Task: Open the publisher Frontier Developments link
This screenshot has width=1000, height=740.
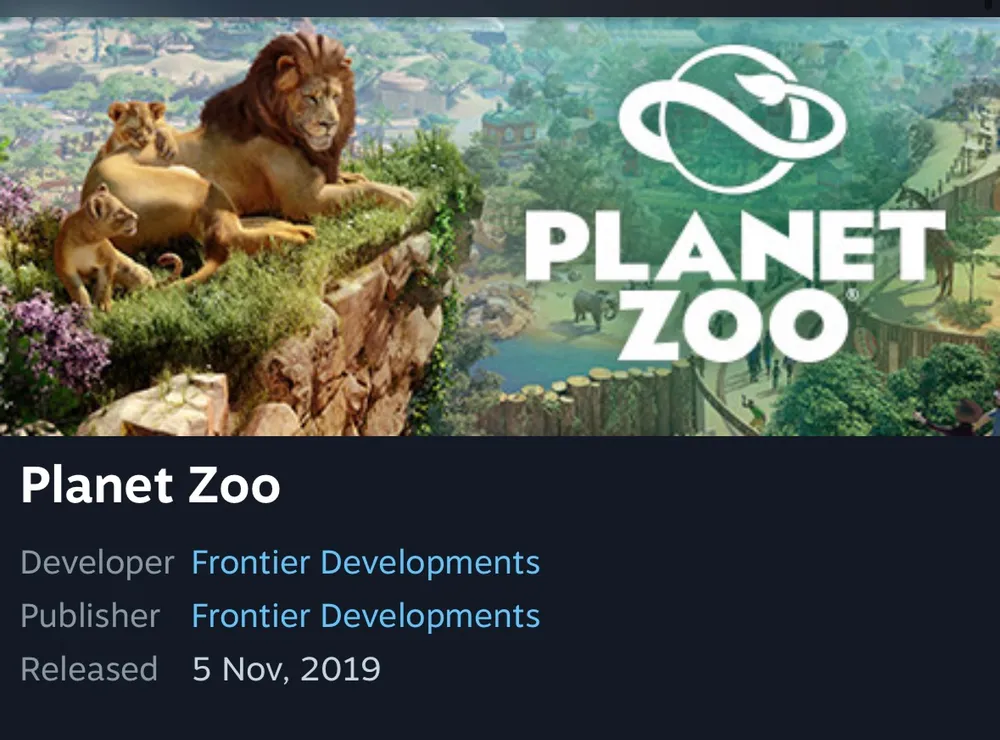Action: 365,616
